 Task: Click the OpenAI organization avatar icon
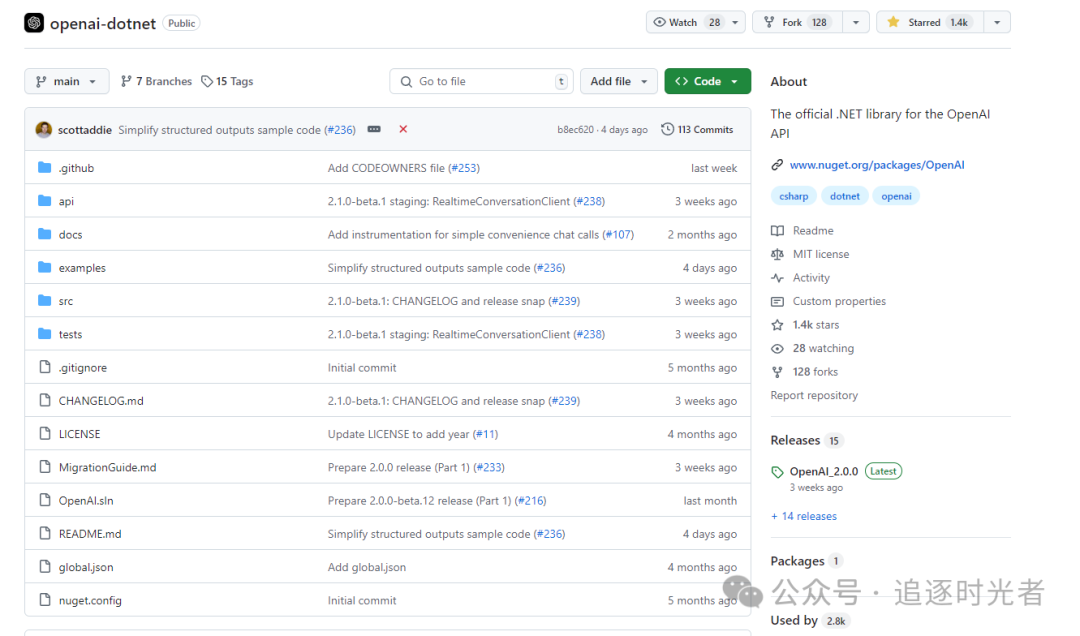click(x=33, y=21)
